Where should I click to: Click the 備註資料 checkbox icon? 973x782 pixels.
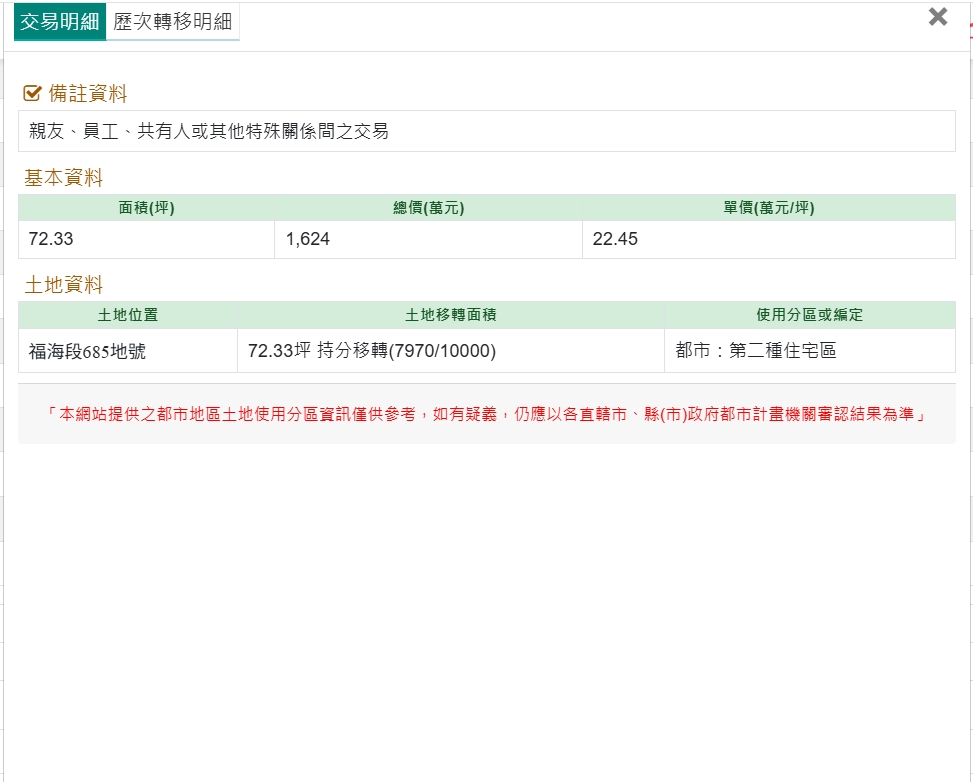tap(32, 94)
